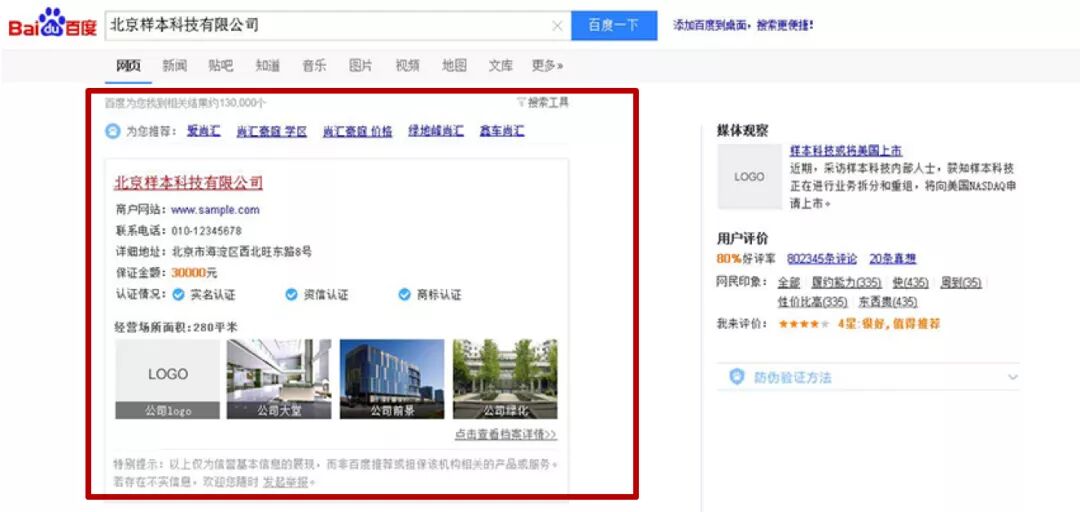1080x512 pixels.
Task: Expand 防伪验证方法 with the chevron arrow
Action: (1012, 377)
